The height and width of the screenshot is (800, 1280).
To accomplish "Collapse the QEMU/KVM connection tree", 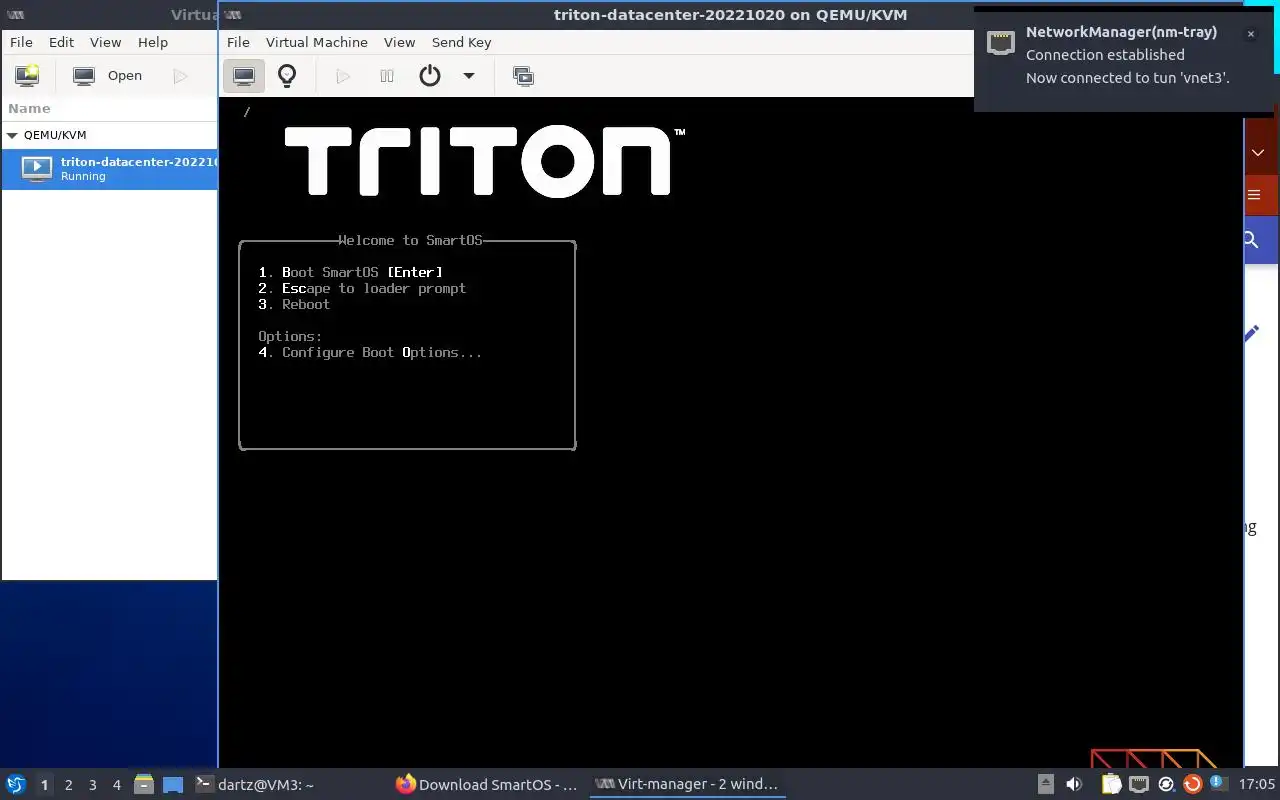I will coord(12,135).
